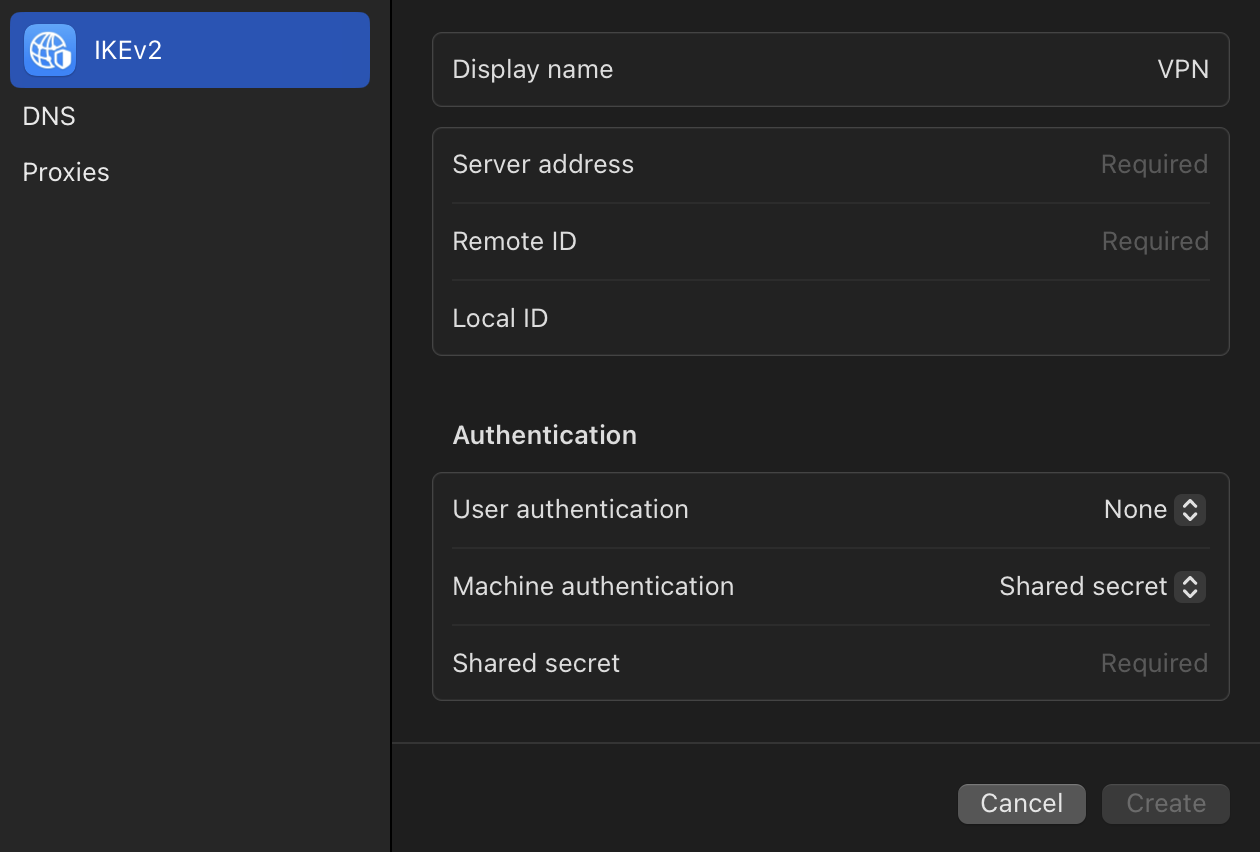This screenshot has height=852, width=1260.
Task: Click the IKEv2 globe shield icon
Action: [50, 50]
